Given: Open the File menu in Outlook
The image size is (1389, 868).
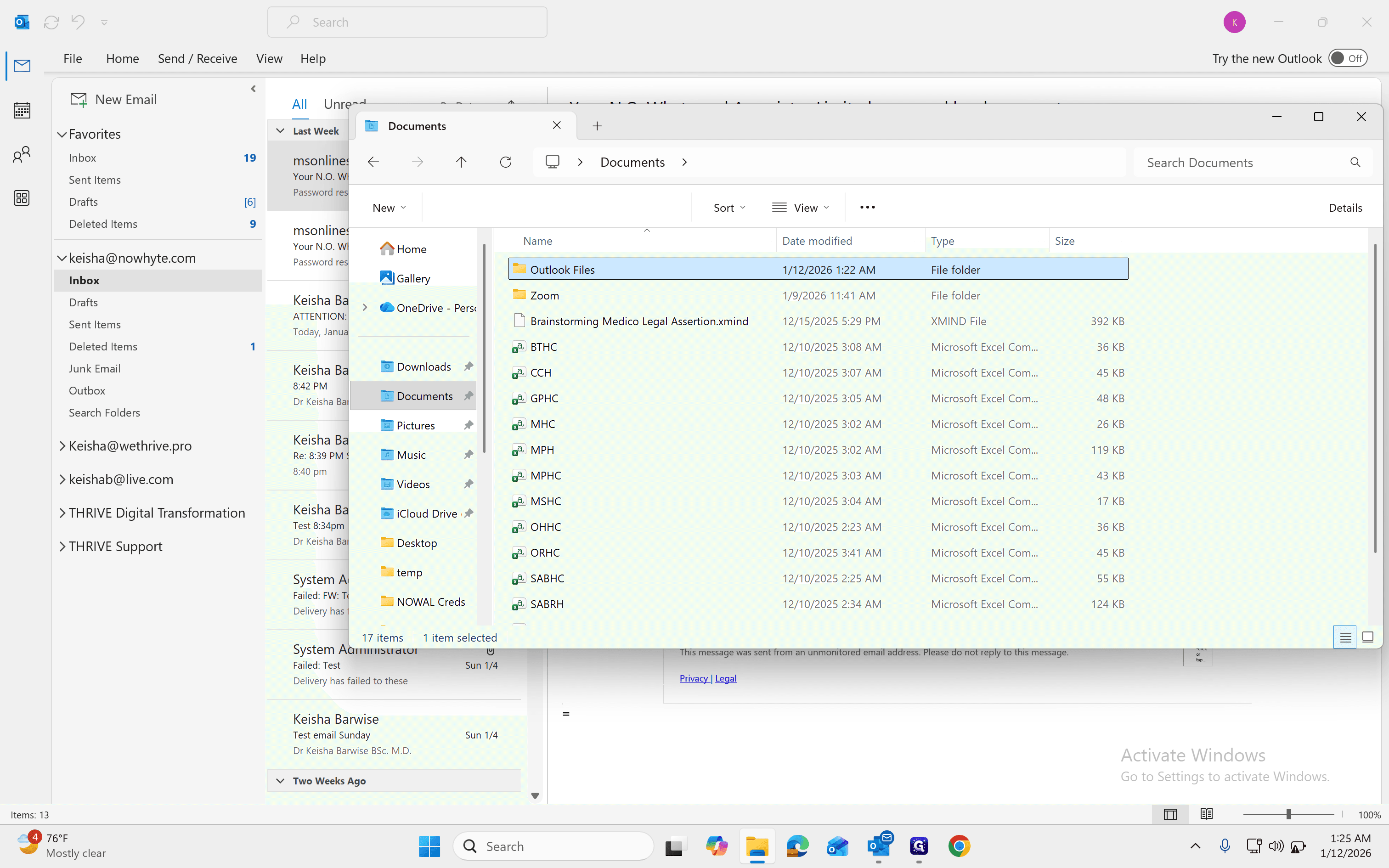Looking at the screenshot, I should [72, 59].
